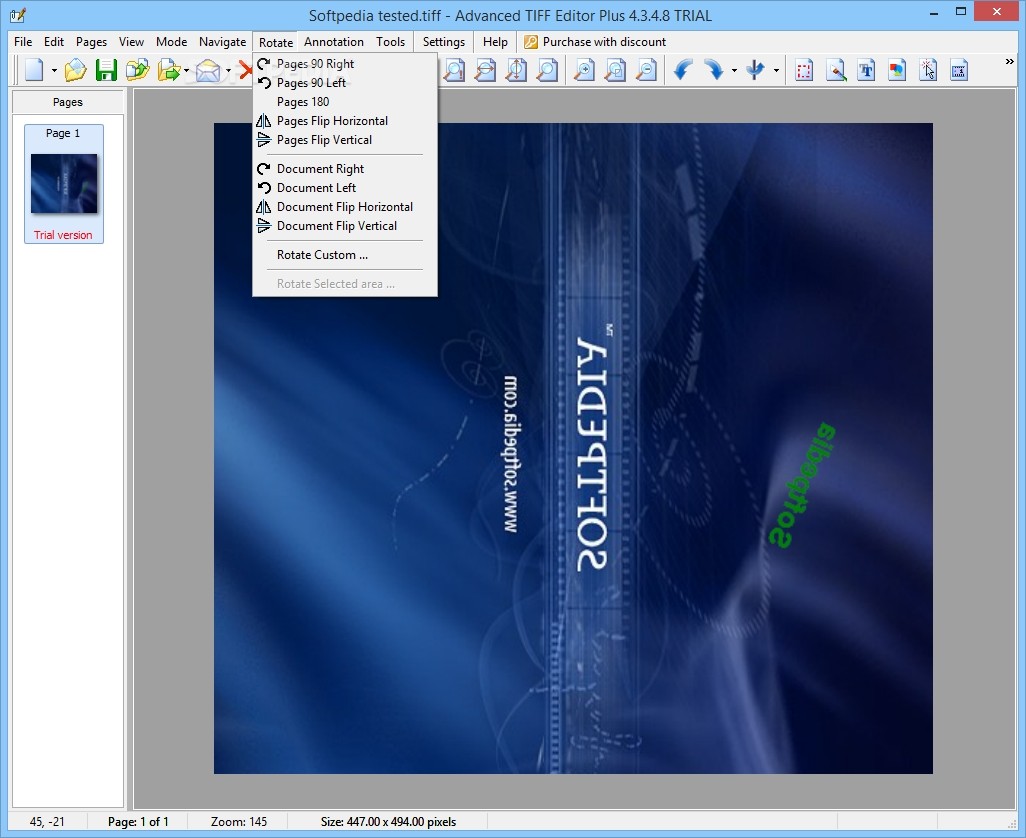Image resolution: width=1026 pixels, height=838 pixels.
Task: Click the green Save floppy disk icon
Action: tap(106, 70)
